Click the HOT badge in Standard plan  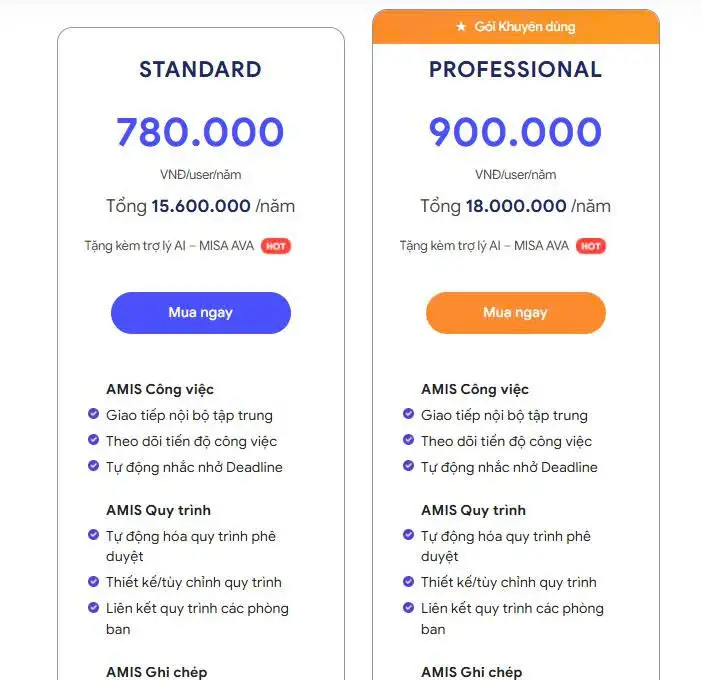tap(276, 246)
